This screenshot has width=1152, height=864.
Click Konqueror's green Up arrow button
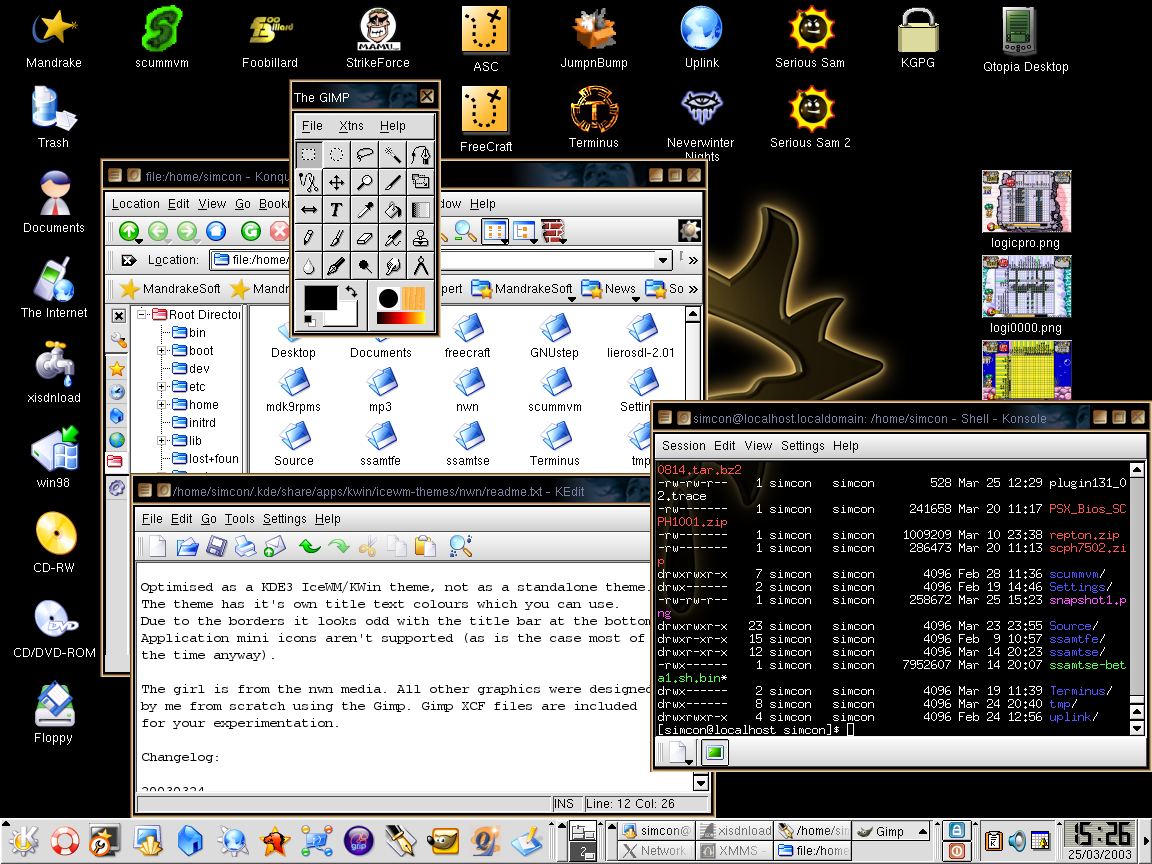coord(129,231)
